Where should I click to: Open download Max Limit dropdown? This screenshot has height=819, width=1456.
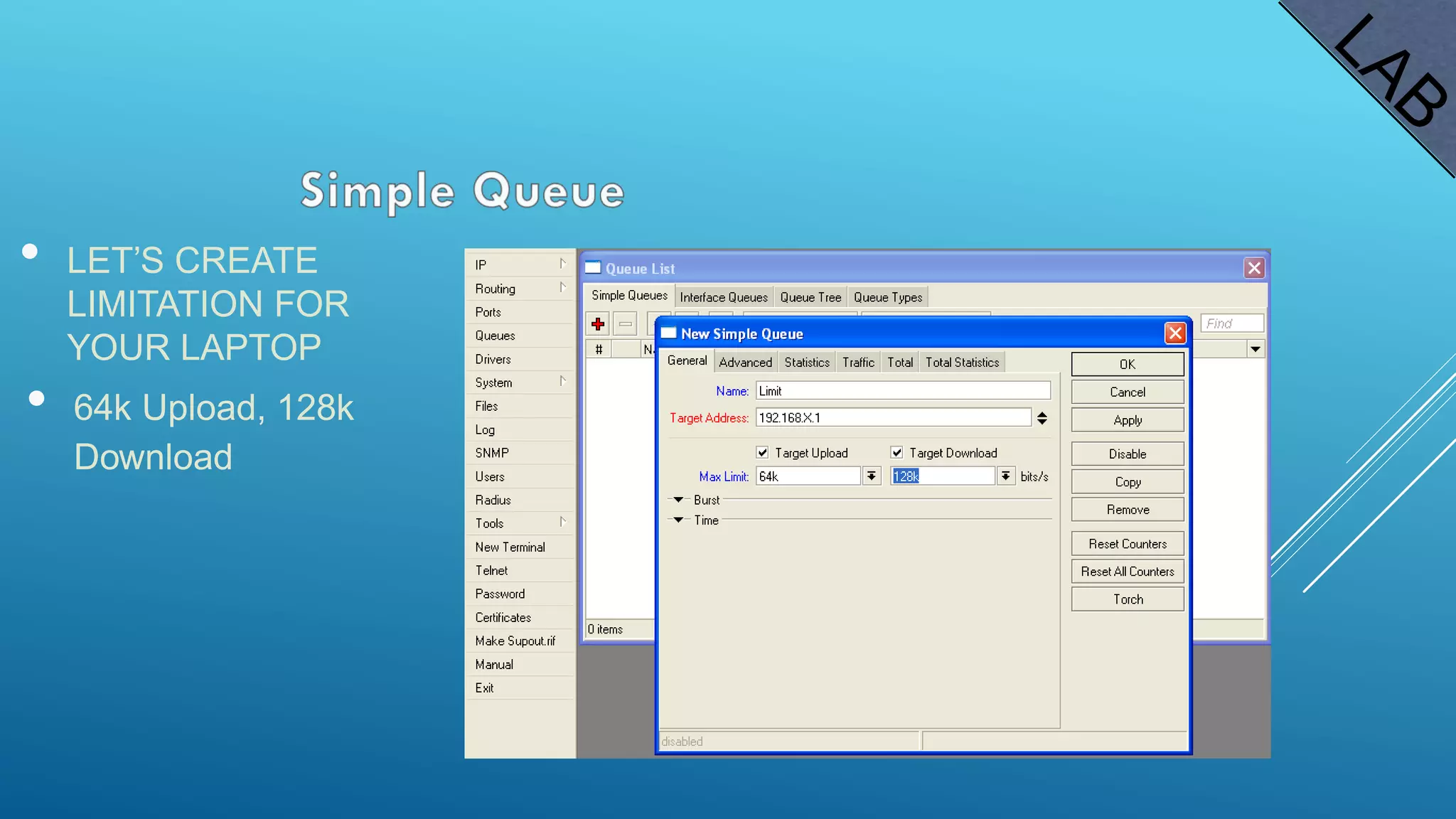pos(1005,476)
